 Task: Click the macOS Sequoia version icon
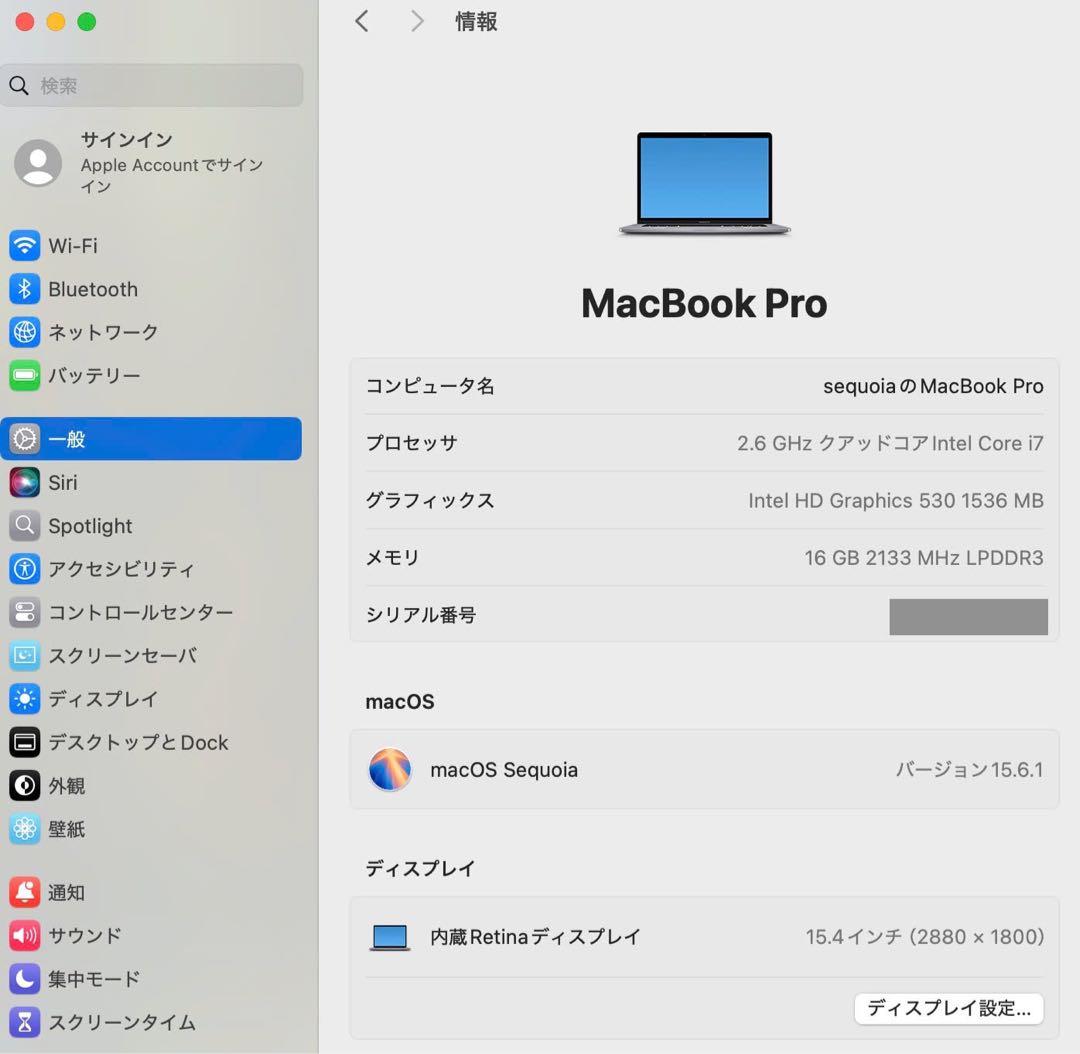390,770
